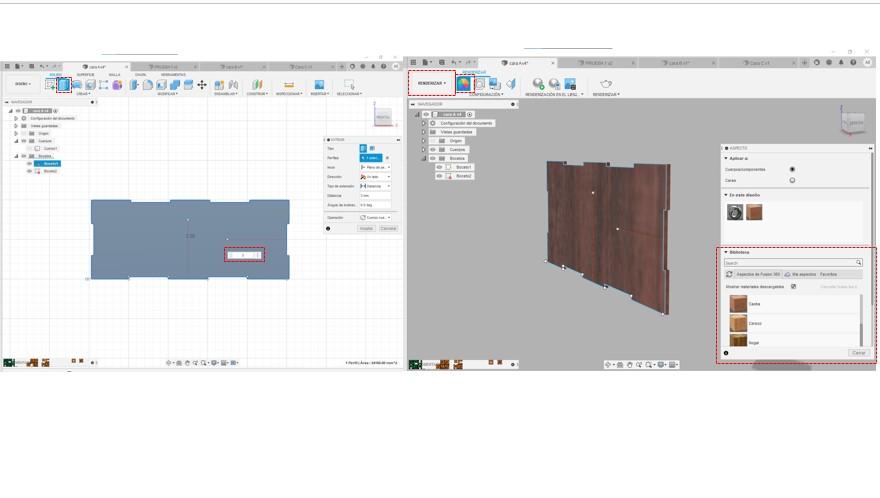Click the Decal icon in the render toolbar
This screenshot has height=498, width=880.
[x=494, y=84]
